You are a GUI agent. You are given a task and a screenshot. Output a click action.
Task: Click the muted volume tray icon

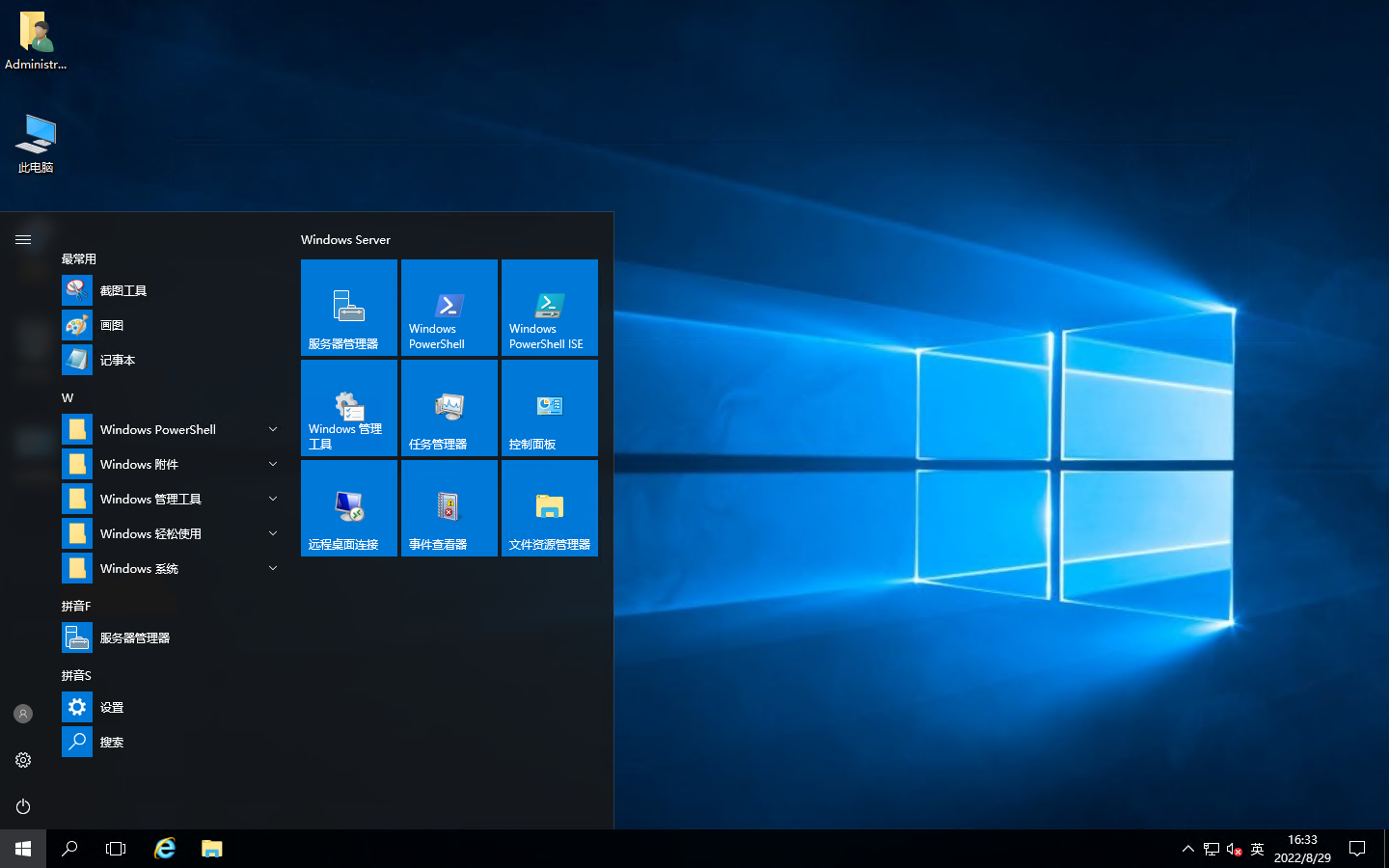[x=1234, y=849]
